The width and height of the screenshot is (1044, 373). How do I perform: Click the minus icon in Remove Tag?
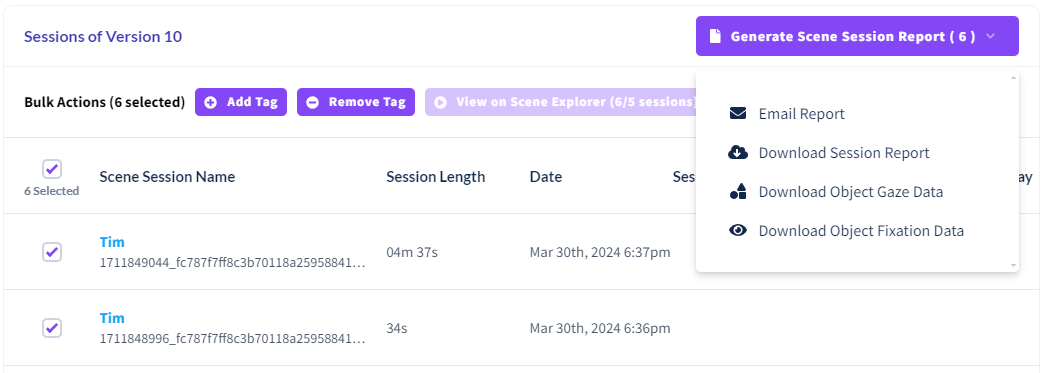313,102
